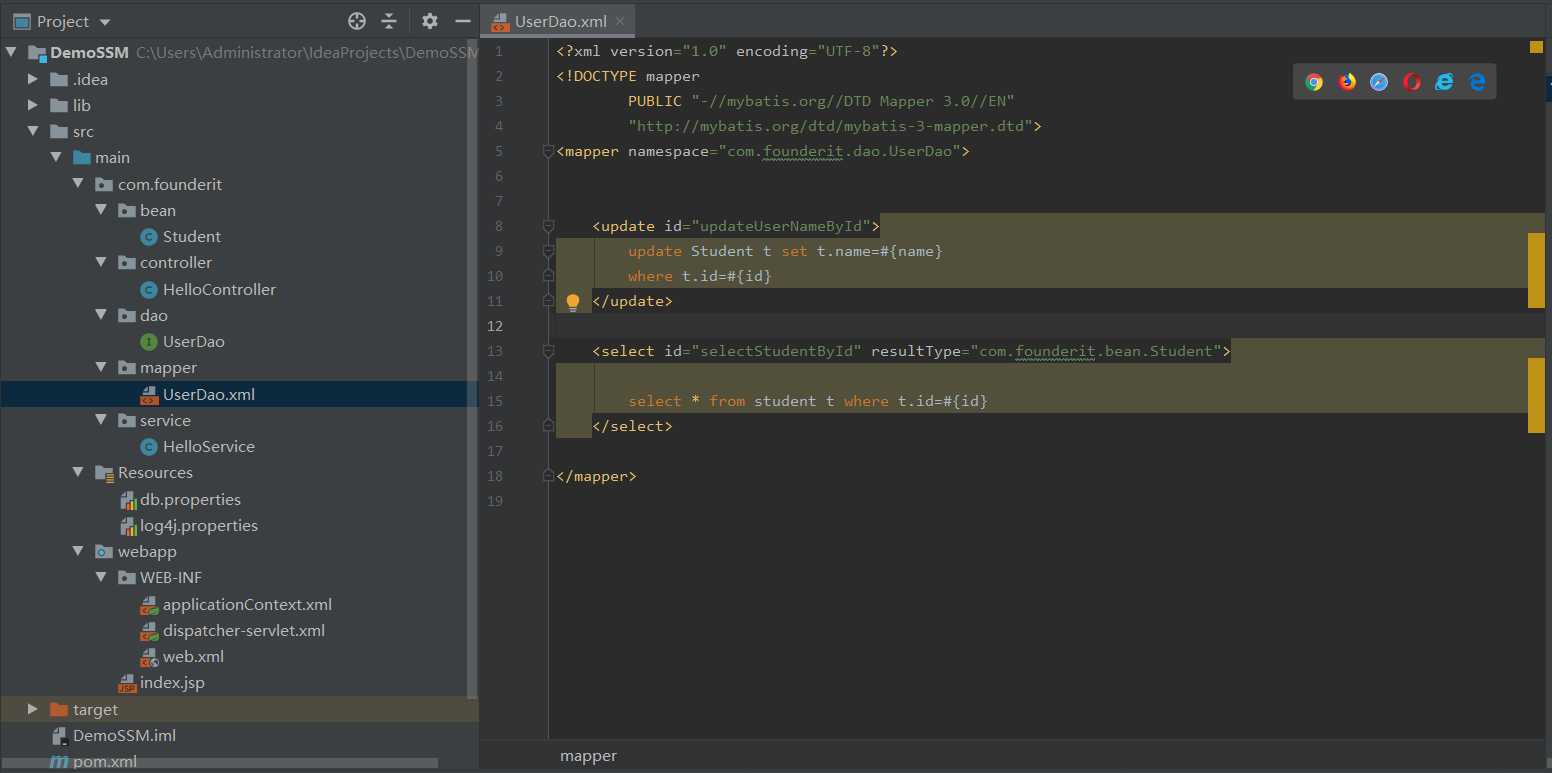Screen dimensions: 1552x773
Task: Click the mapper breadcrumb at bottom
Action: coord(588,756)
